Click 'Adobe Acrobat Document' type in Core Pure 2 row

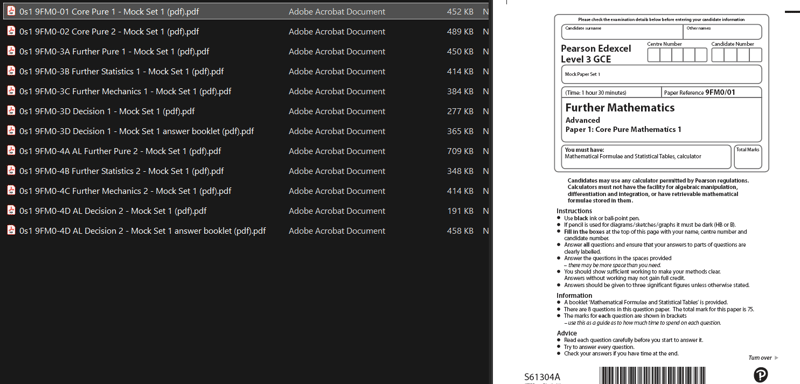(x=337, y=32)
